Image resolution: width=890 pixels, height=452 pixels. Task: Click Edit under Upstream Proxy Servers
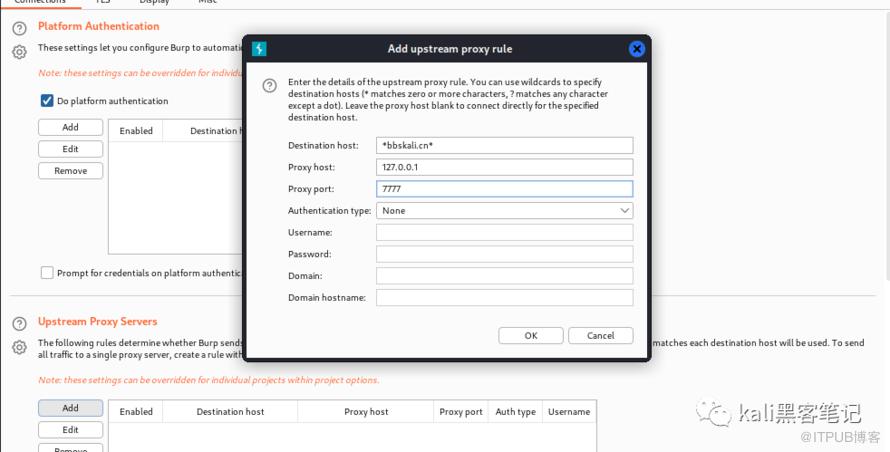pyautogui.click(x=70, y=430)
